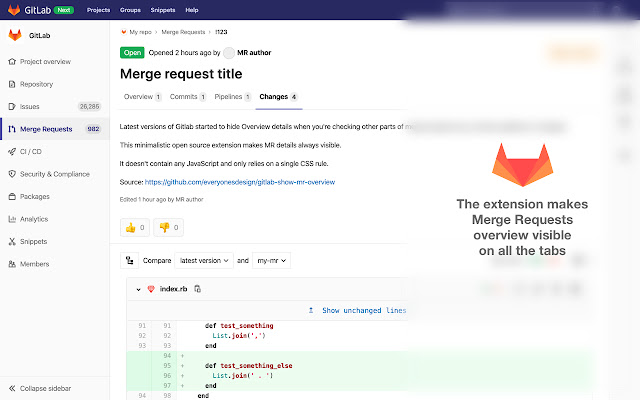Click the Members people icon
This screenshot has height=400, width=640.
click(12, 264)
